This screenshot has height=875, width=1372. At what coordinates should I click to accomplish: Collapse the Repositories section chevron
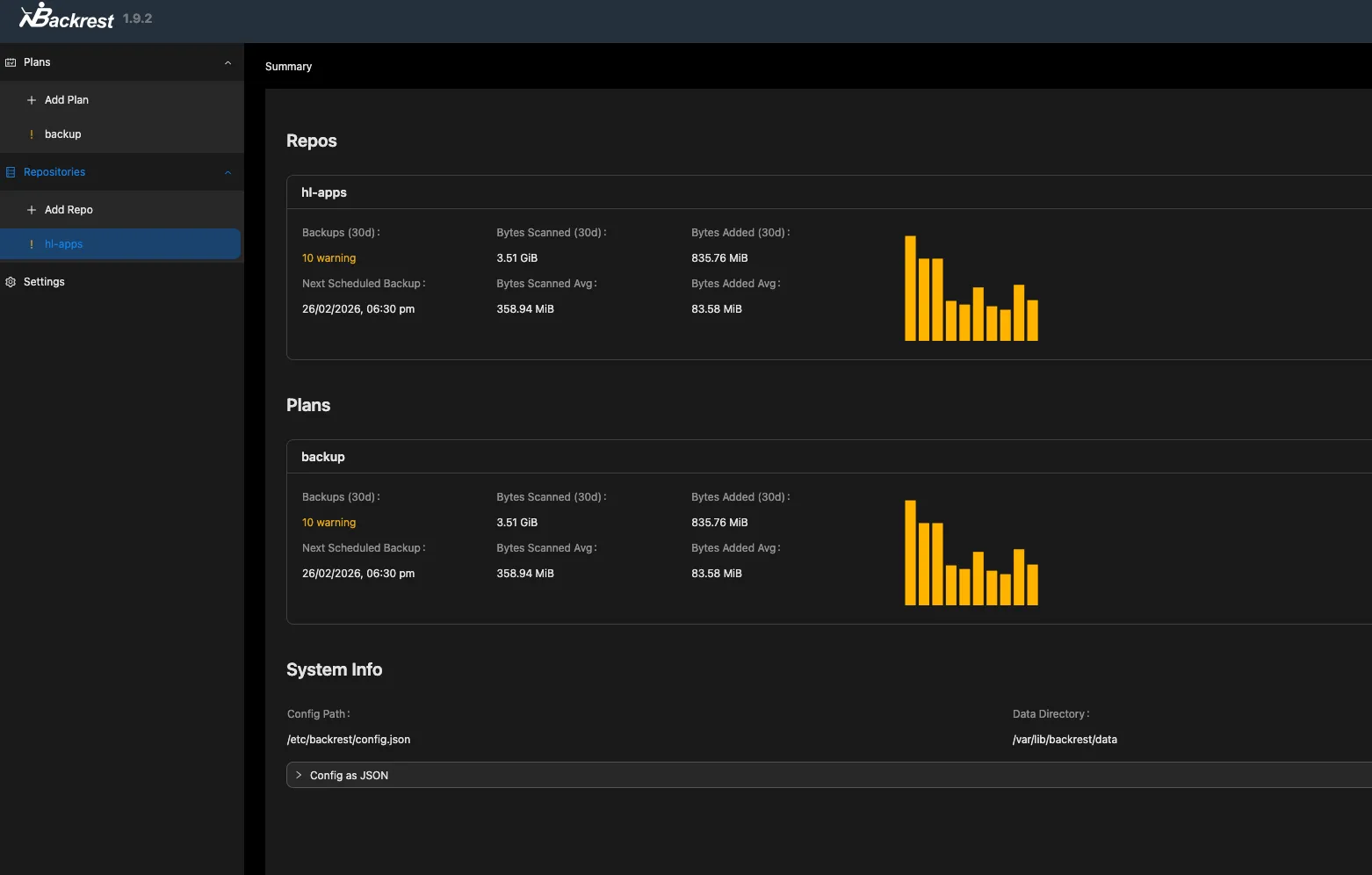[x=227, y=172]
